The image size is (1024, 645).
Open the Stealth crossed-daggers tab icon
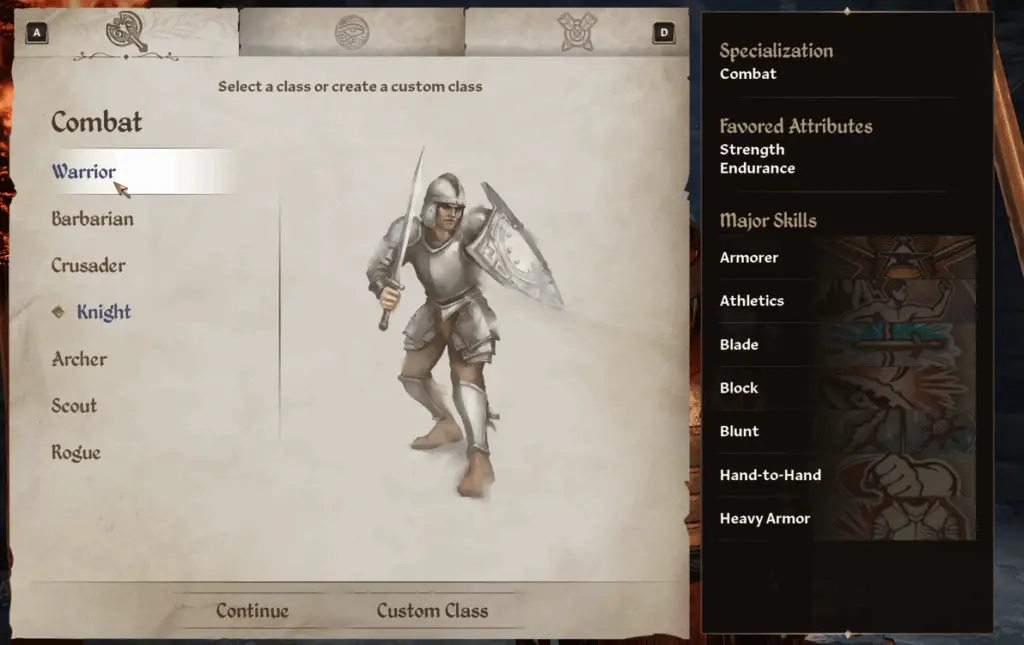(577, 31)
